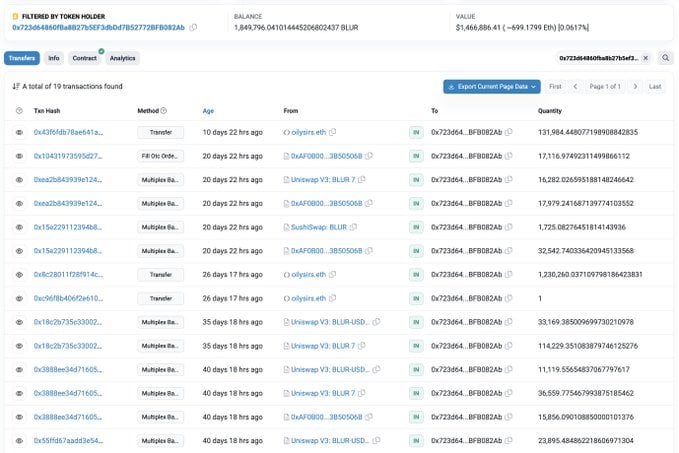Image resolution: width=679 pixels, height=453 pixels.
Task: Open transaction hash 0x10431973595d27
Action: point(67,156)
